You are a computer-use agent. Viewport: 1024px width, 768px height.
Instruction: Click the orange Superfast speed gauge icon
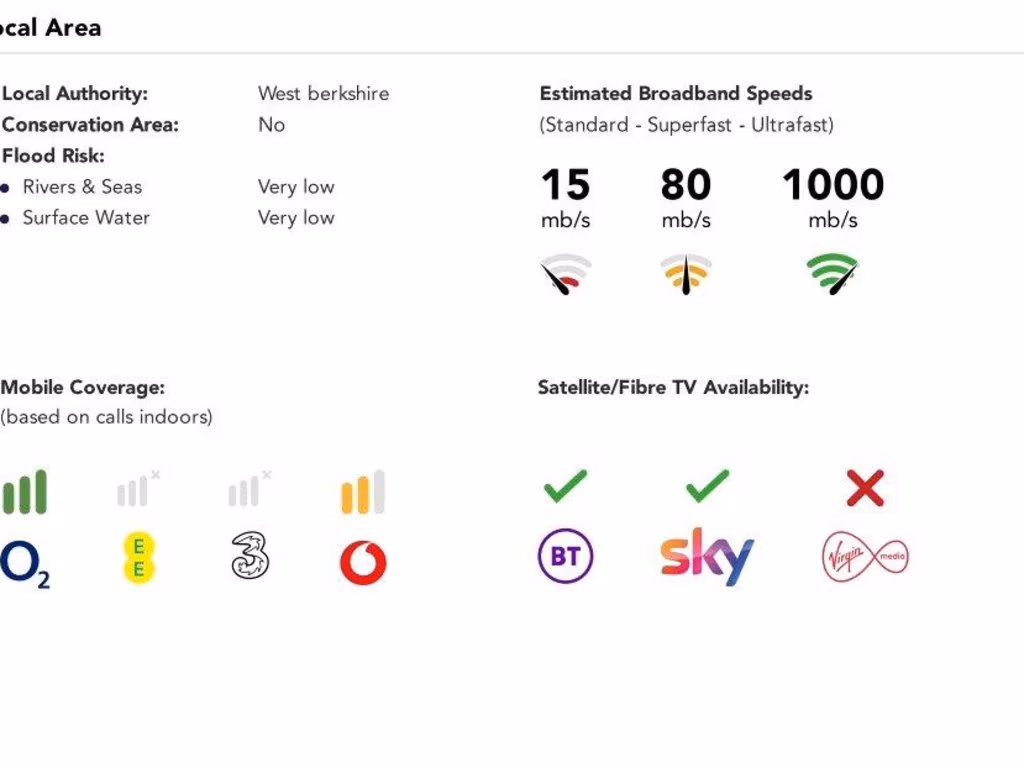[686, 274]
